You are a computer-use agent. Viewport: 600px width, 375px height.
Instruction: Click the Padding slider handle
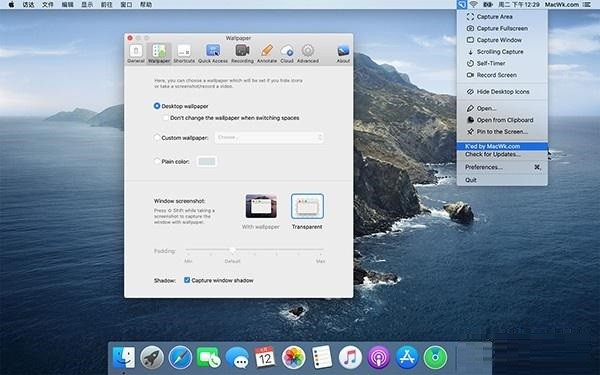click(232, 250)
